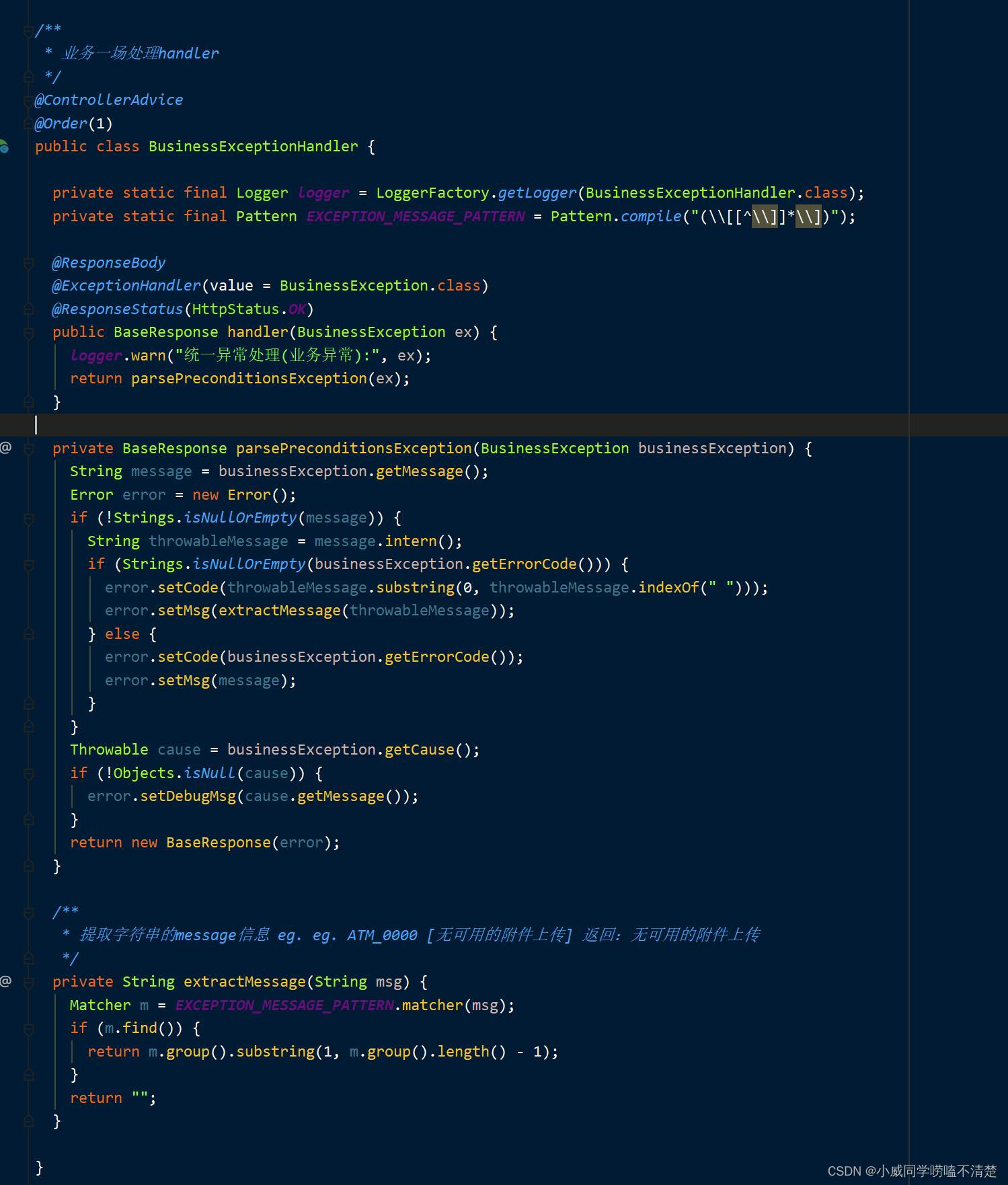Click the 业务一场处理handler comment text
The height and width of the screenshot is (1185, 1008).
click(x=140, y=53)
